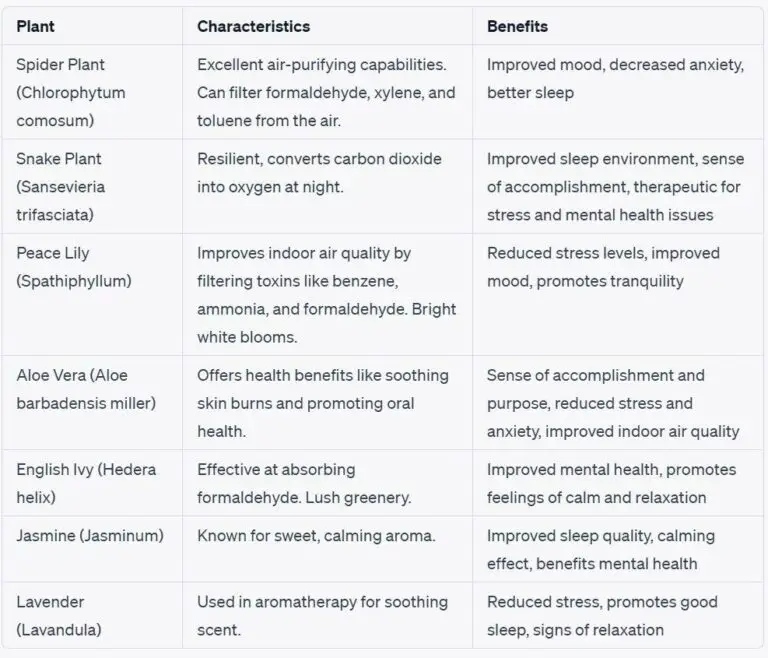Select the English Ivy name cell
The width and height of the screenshot is (768, 658).
pos(86,483)
